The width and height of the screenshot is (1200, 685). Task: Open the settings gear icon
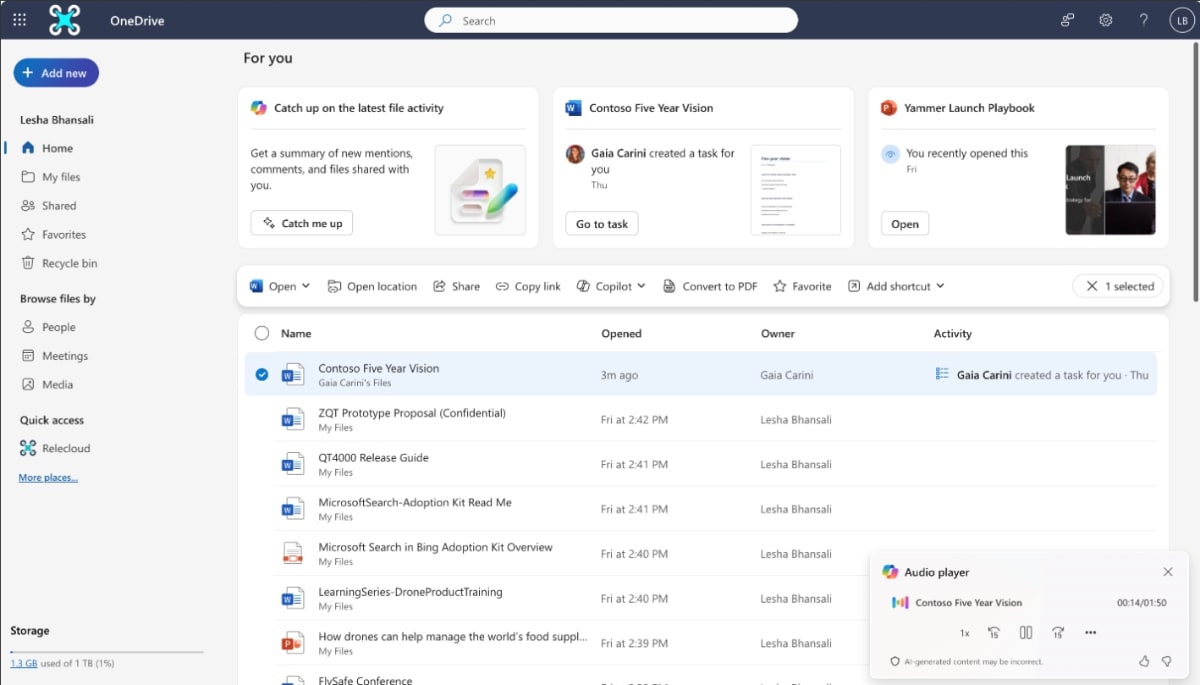click(x=1106, y=20)
